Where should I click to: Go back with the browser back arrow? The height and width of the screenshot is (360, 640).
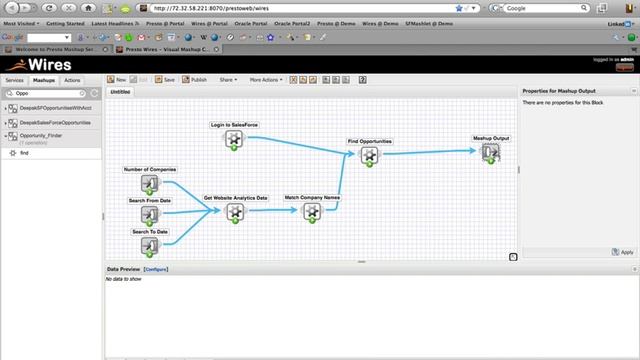pyautogui.click(x=12, y=8)
